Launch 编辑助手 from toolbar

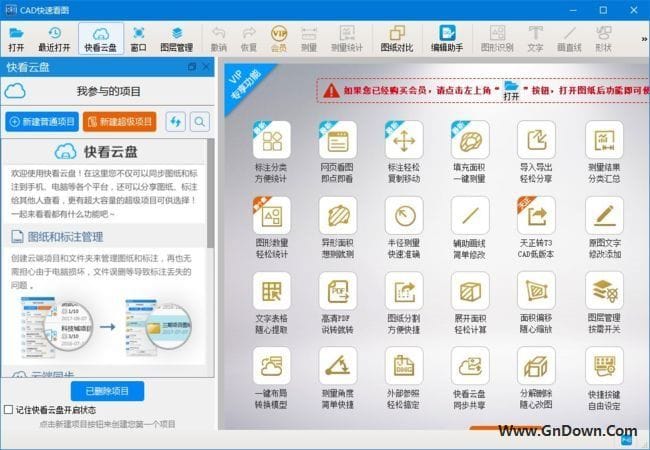click(447, 39)
